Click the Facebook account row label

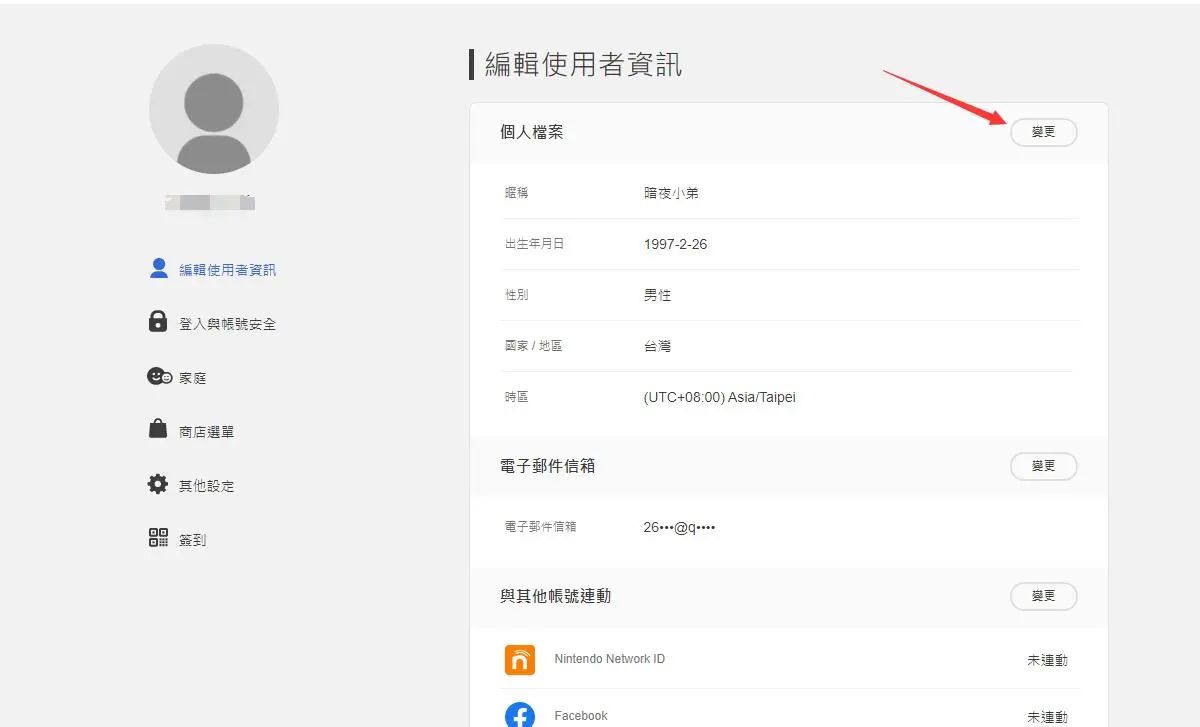[581, 714]
